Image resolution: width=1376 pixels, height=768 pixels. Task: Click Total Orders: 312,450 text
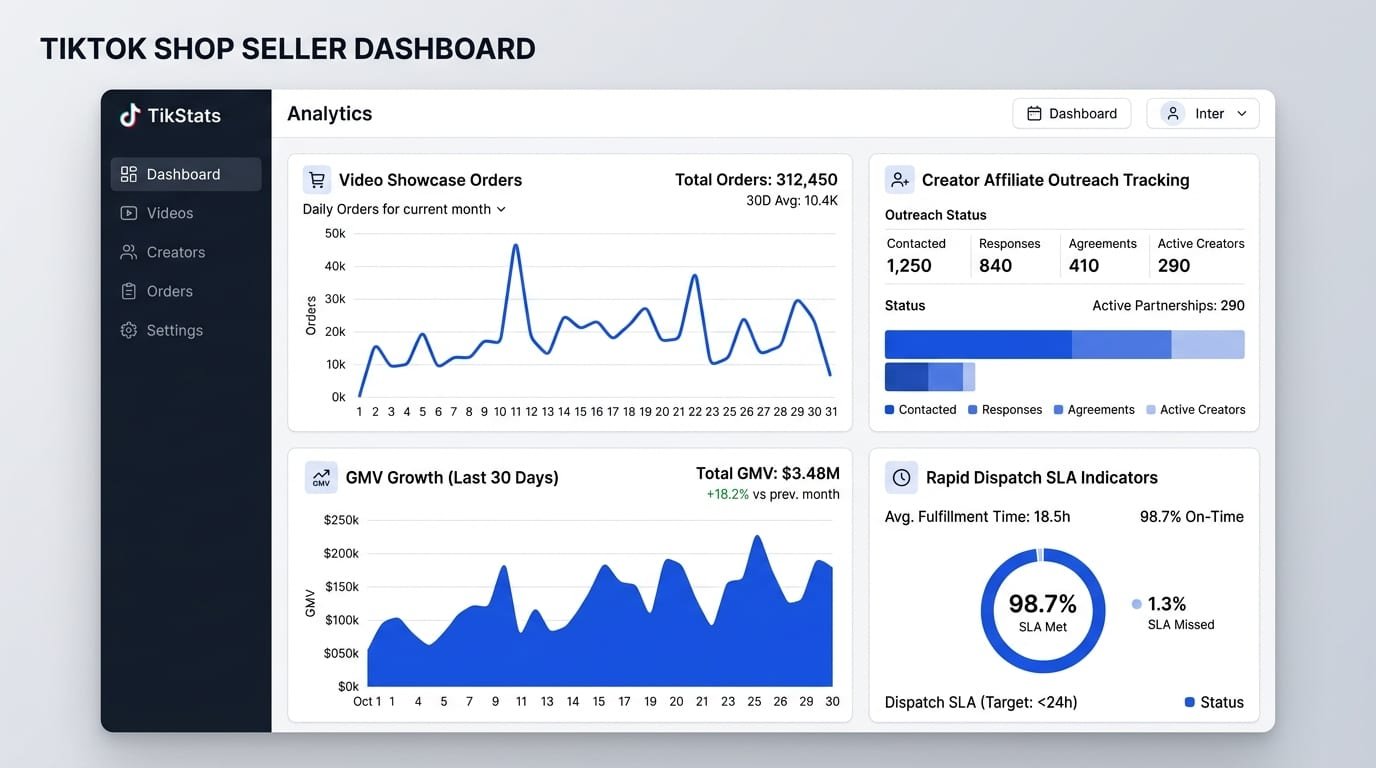756,180
